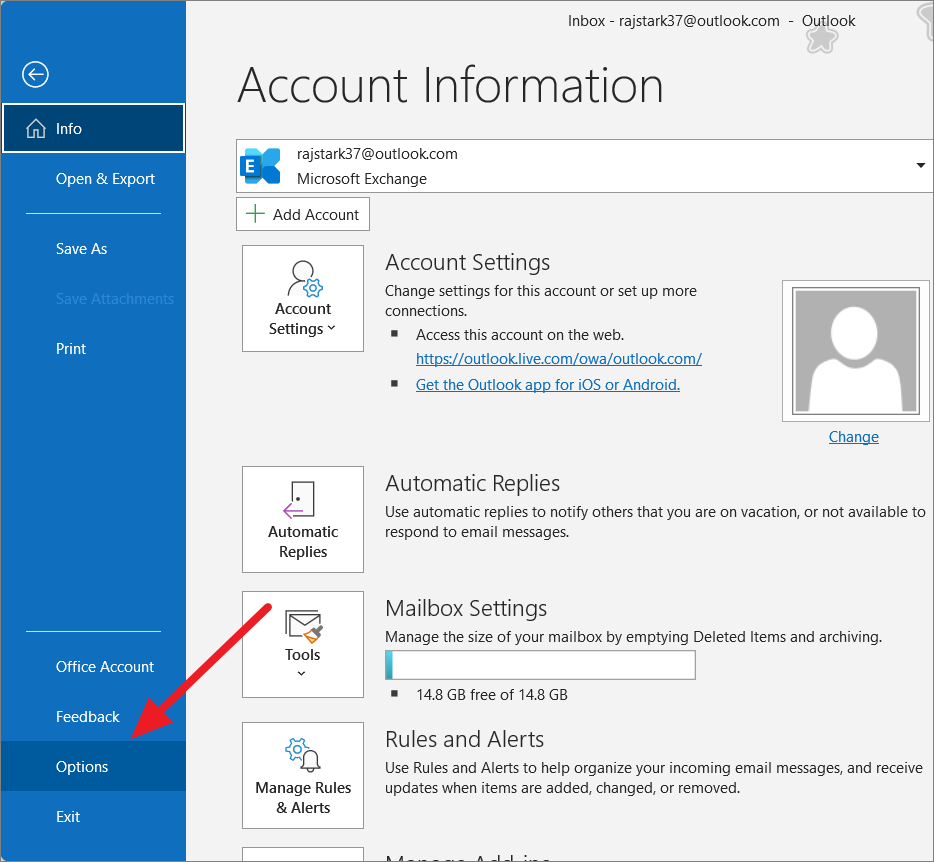Click the Exchange account icon
Screen dimensions: 934x862
[260, 166]
